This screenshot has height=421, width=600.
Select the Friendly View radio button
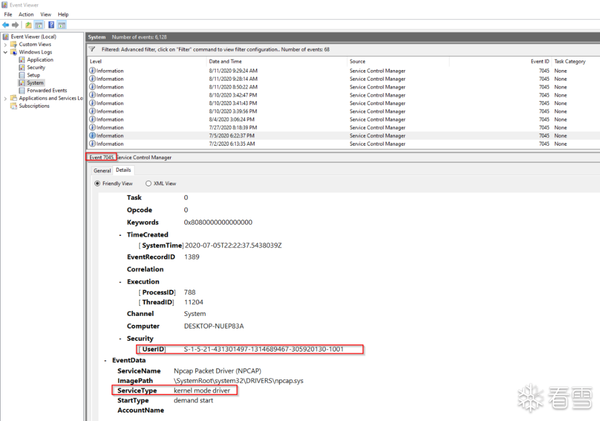coord(97,183)
